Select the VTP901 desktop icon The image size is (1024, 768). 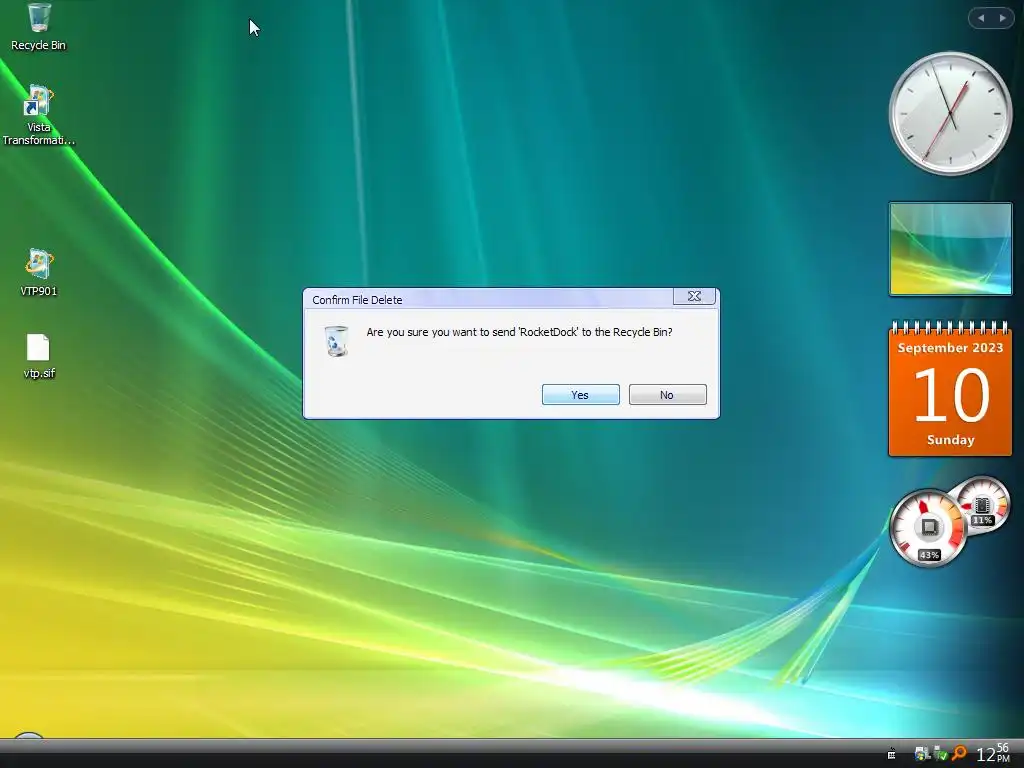[x=39, y=272]
